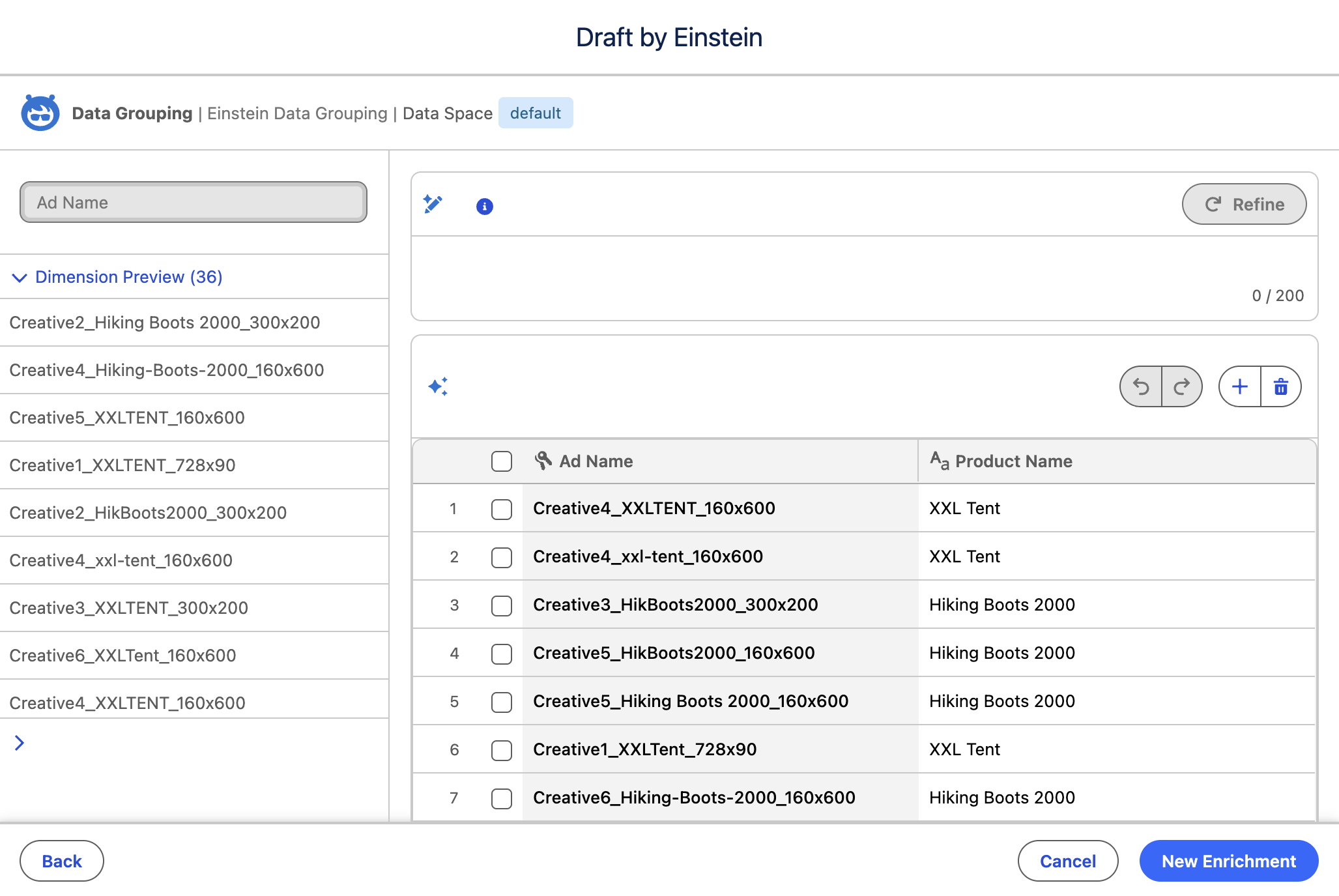Select Creative4_Hiking-Boots-2000_160x600 in preview list

click(194, 370)
